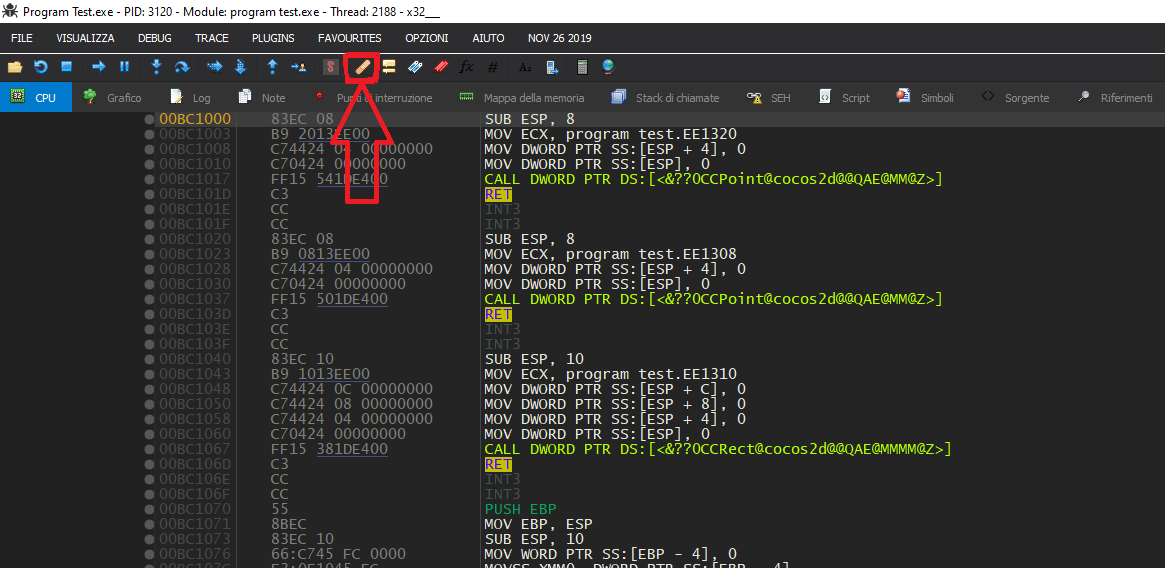1165x568 pixels.
Task: Select instruction MOV EBP, ESP
Action: coord(540,524)
